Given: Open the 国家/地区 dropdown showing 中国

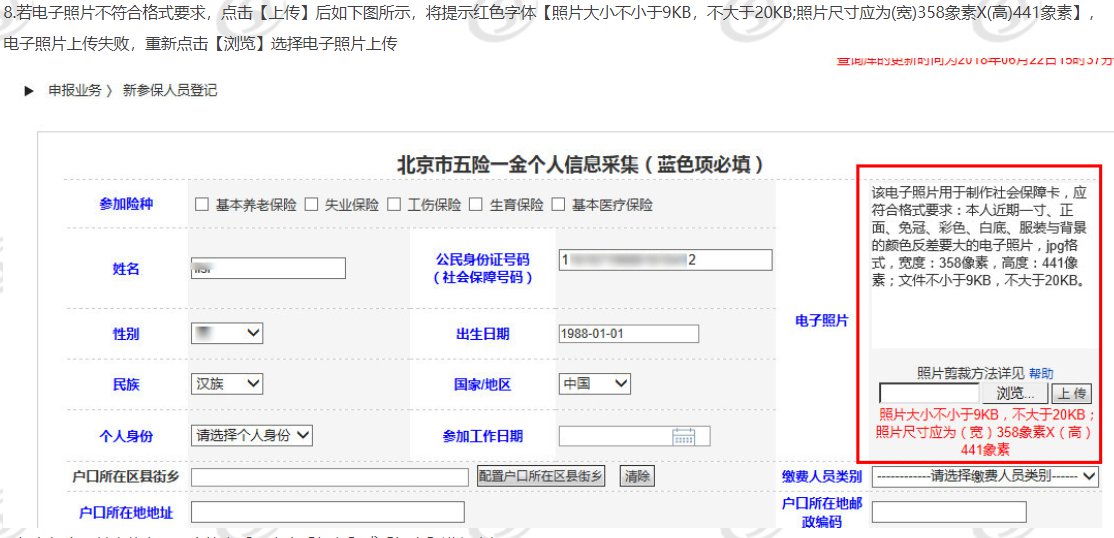Looking at the screenshot, I should tap(595, 384).
